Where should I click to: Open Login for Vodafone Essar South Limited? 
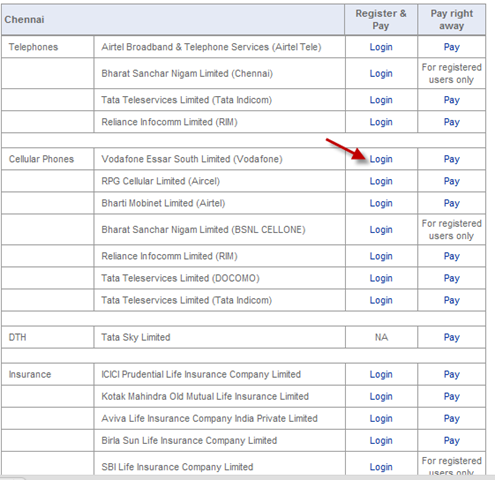pos(381,159)
